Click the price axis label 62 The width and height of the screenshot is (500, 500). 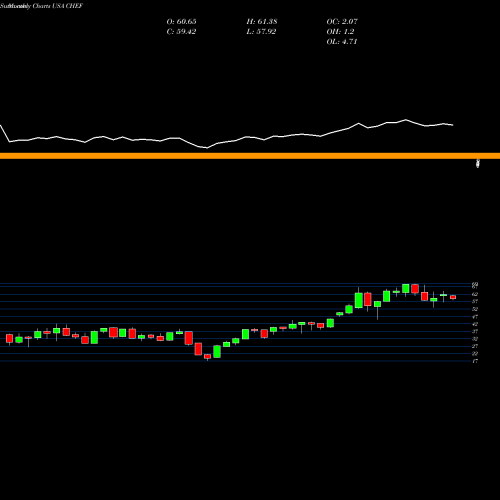tap(475, 294)
